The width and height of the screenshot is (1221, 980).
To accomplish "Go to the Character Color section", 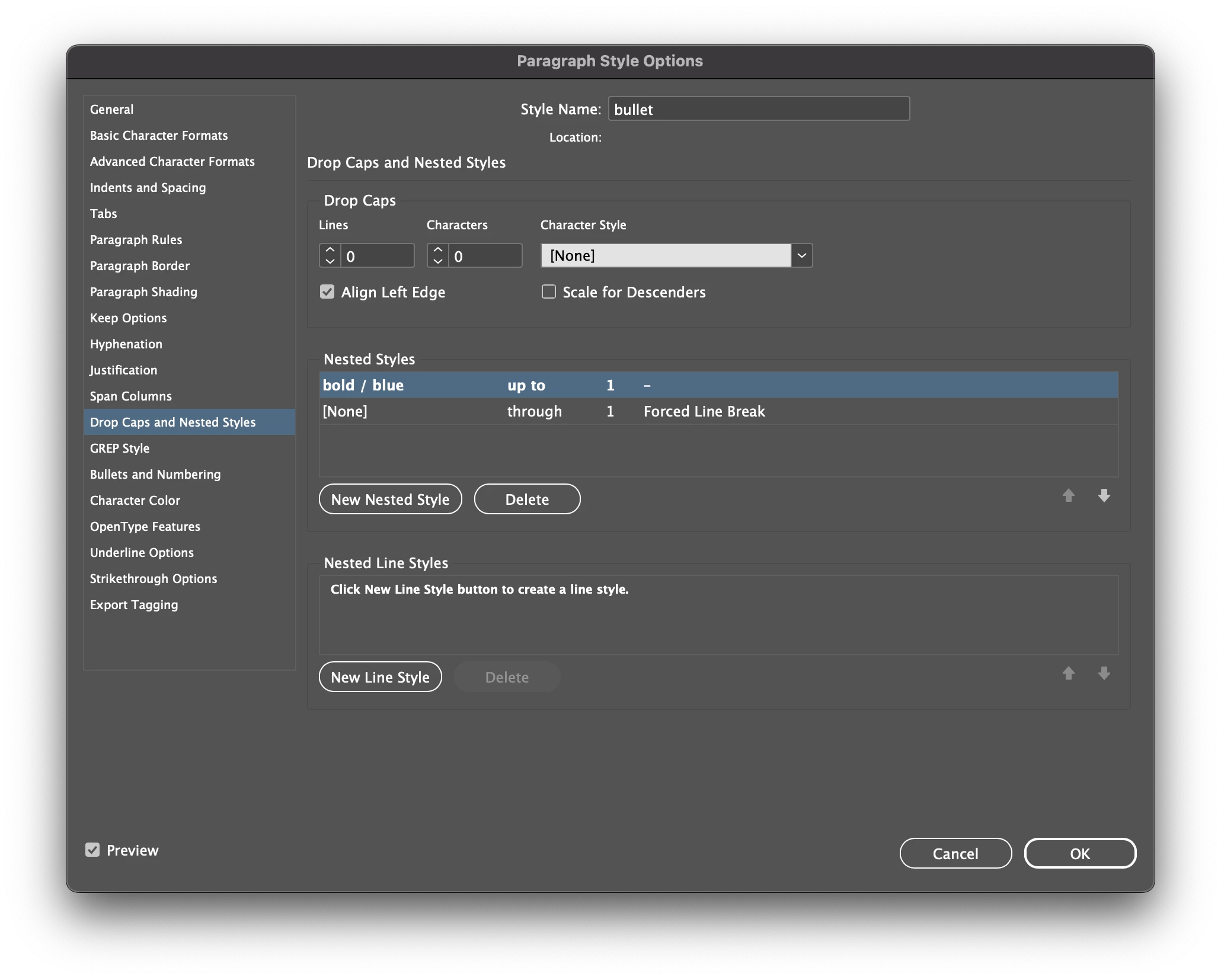I will tap(135, 500).
